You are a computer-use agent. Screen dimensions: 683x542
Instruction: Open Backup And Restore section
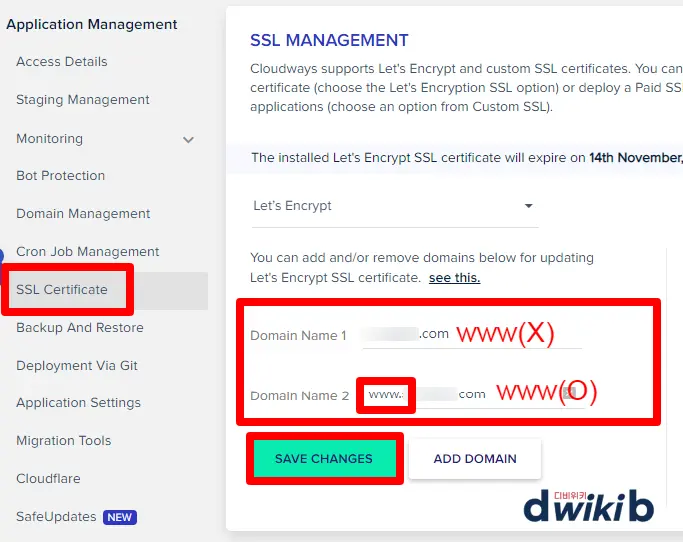point(80,328)
